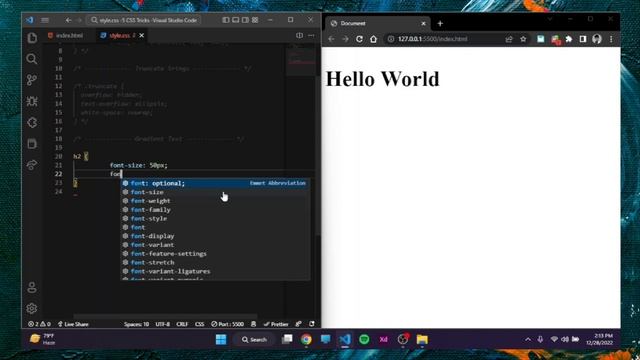Change indentation via Spaces: 10
This screenshot has height=360, width=640.
pos(136,324)
